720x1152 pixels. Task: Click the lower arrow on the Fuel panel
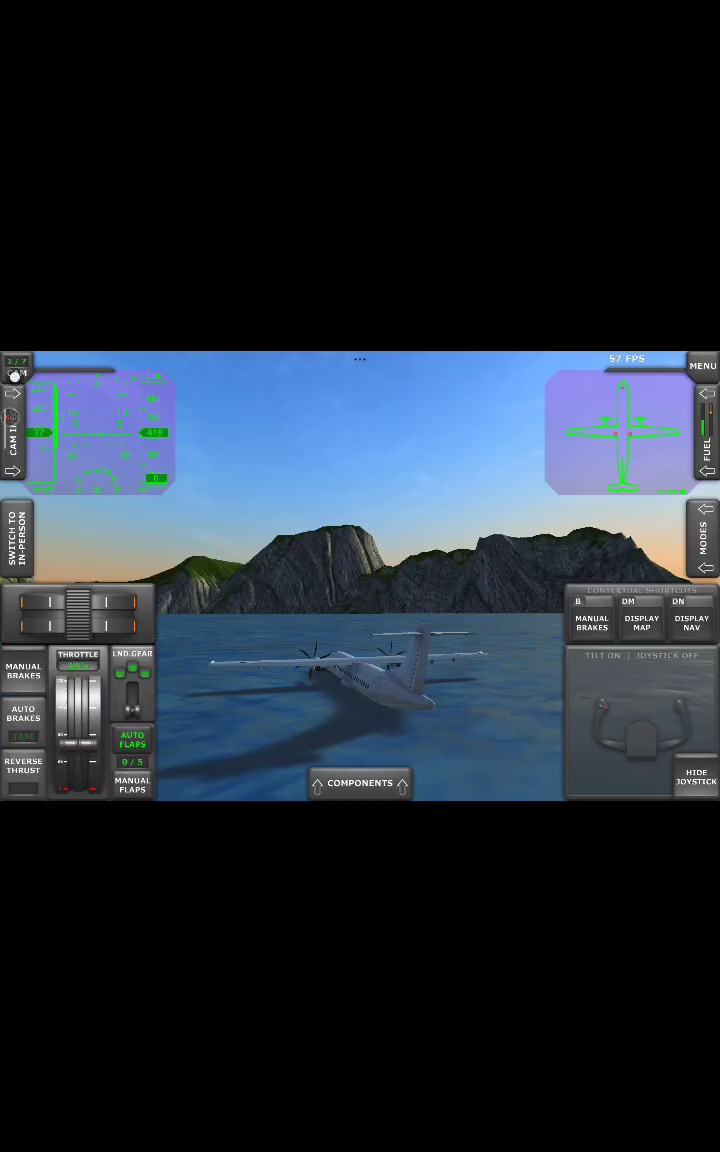[707, 471]
